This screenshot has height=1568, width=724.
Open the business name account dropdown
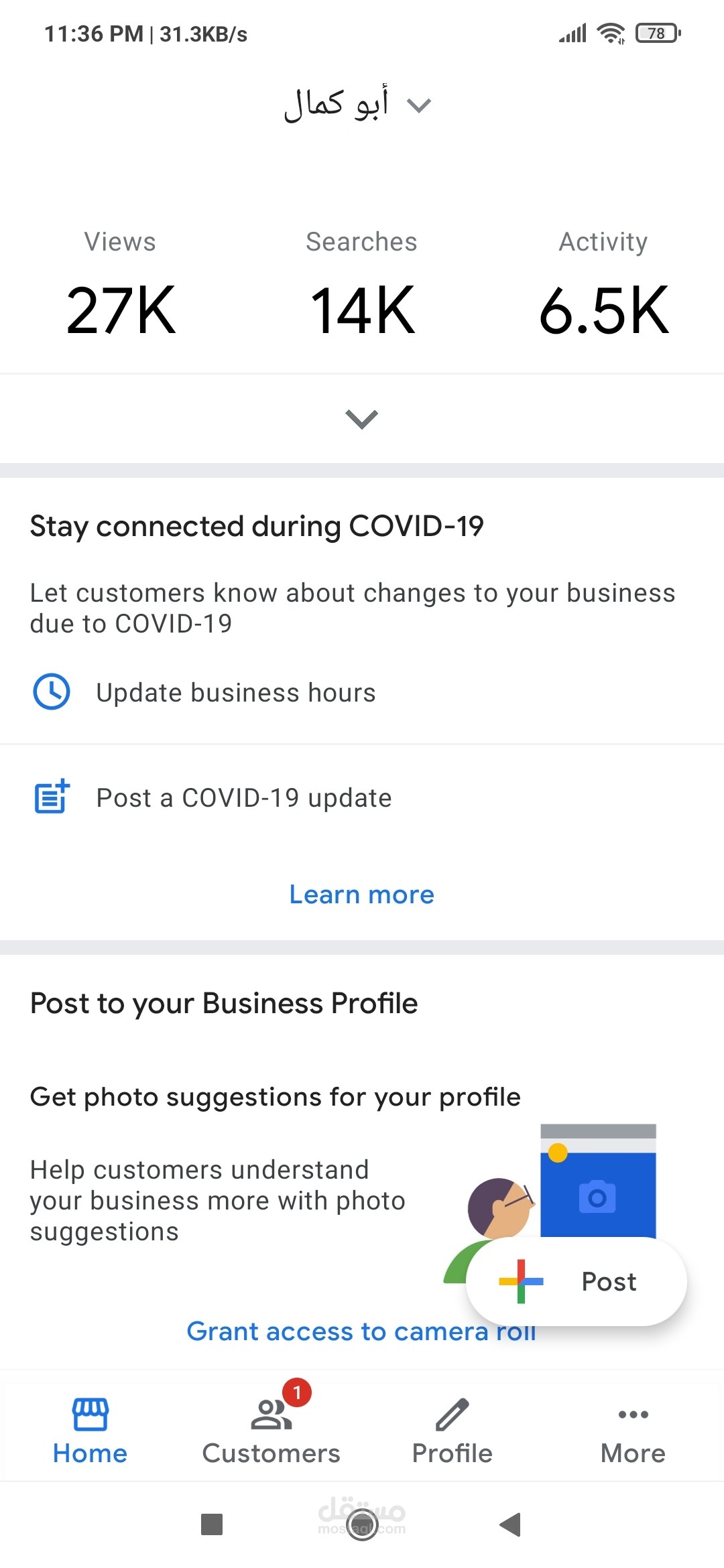click(357, 105)
